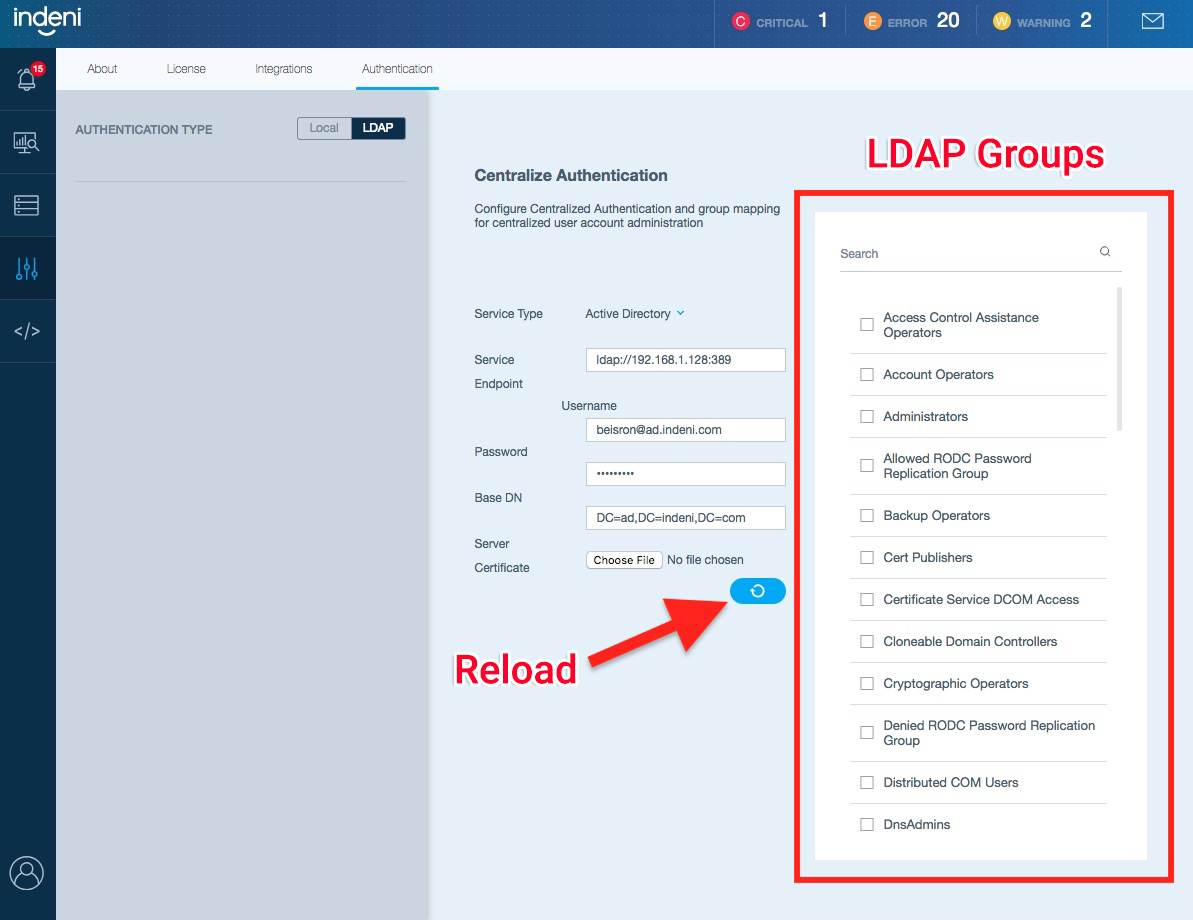The image size is (1193, 920).
Task: Open the analysis monitor icon in sidebar
Action: coord(27,143)
